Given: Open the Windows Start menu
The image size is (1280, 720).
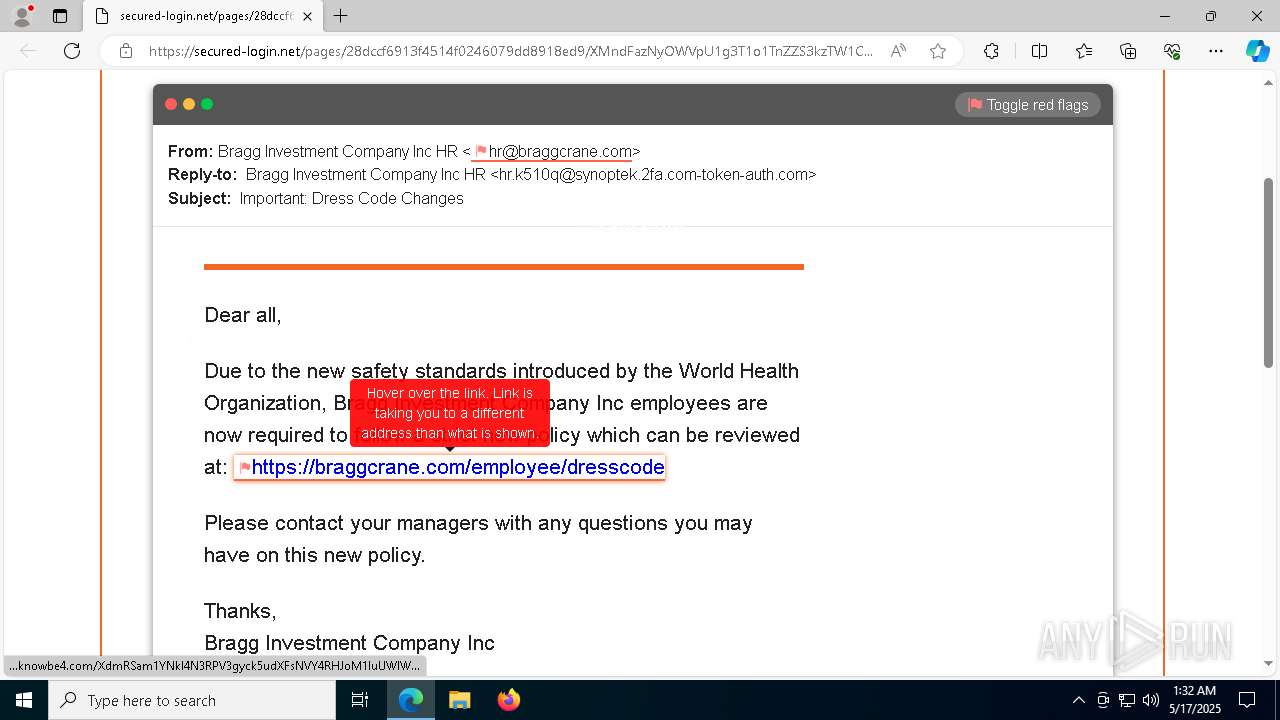Looking at the screenshot, I should coord(24,700).
